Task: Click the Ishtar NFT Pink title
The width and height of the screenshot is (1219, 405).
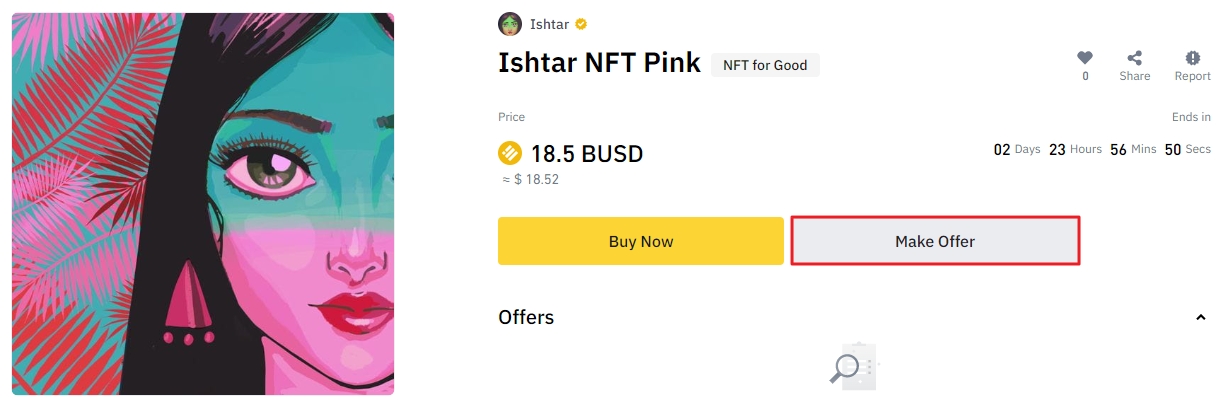Action: [599, 63]
